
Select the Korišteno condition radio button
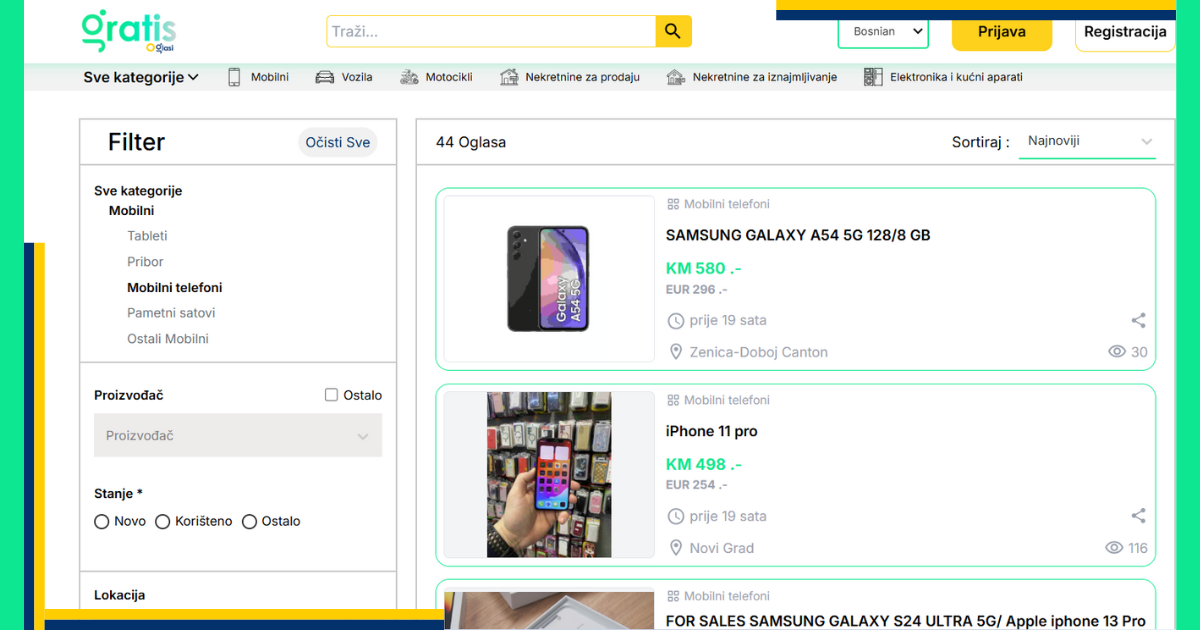coord(163,522)
